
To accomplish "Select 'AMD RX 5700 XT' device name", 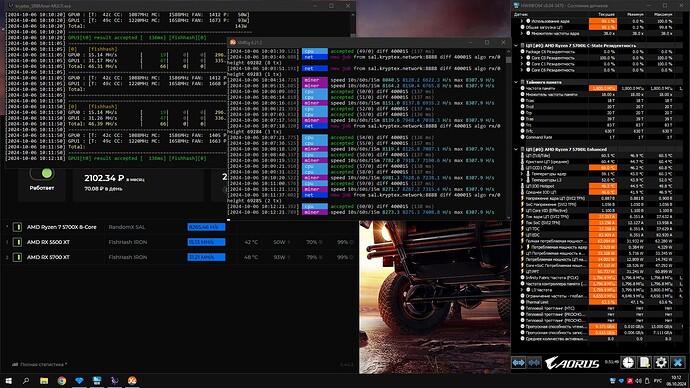I will pos(48,257).
